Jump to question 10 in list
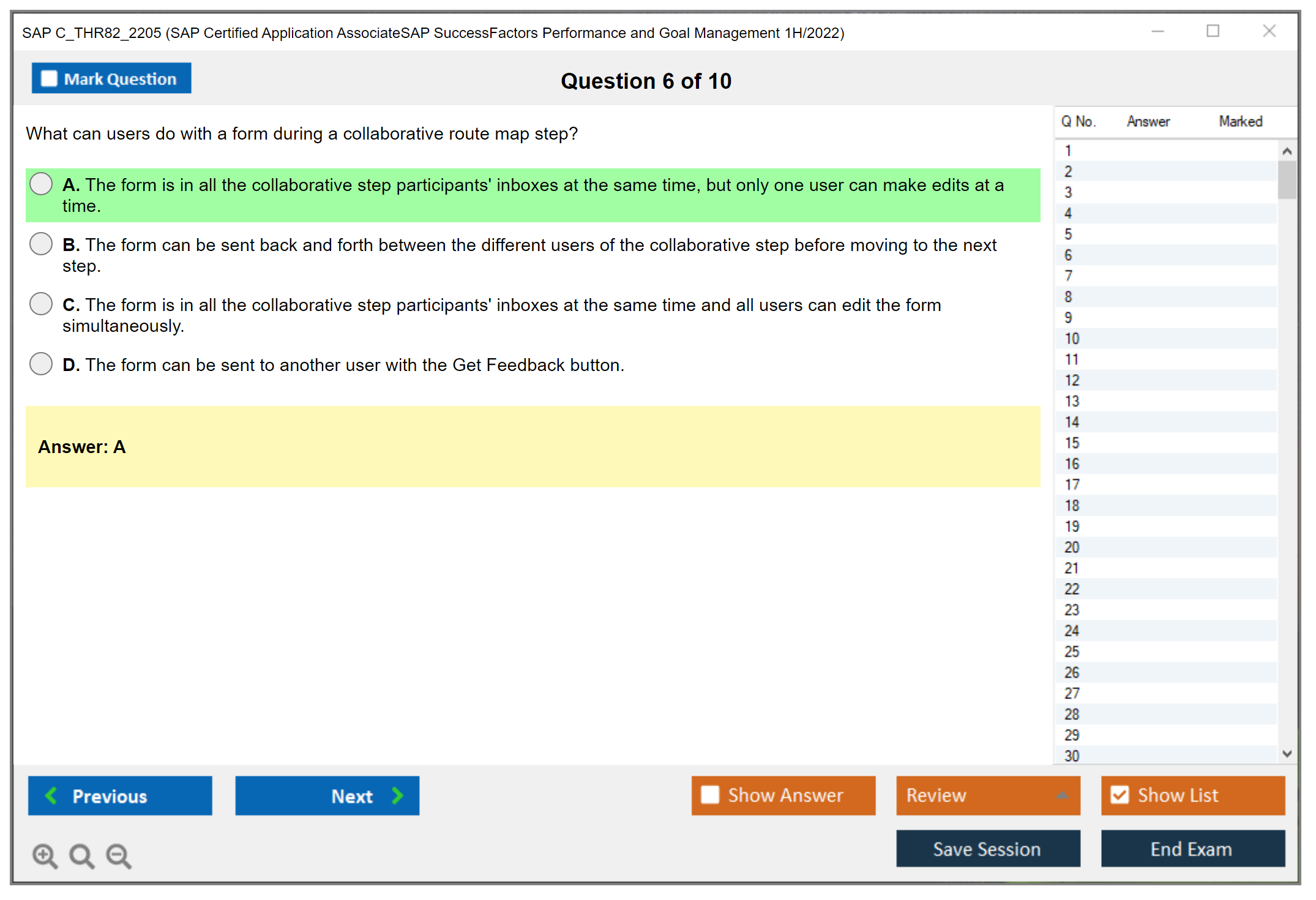 coord(1072,339)
